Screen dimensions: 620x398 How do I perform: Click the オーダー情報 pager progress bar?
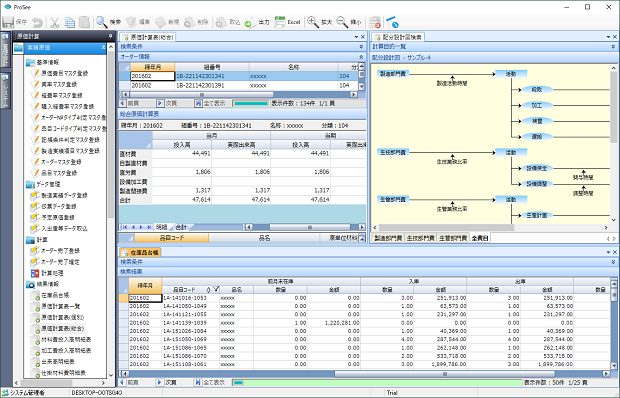coord(251,104)
